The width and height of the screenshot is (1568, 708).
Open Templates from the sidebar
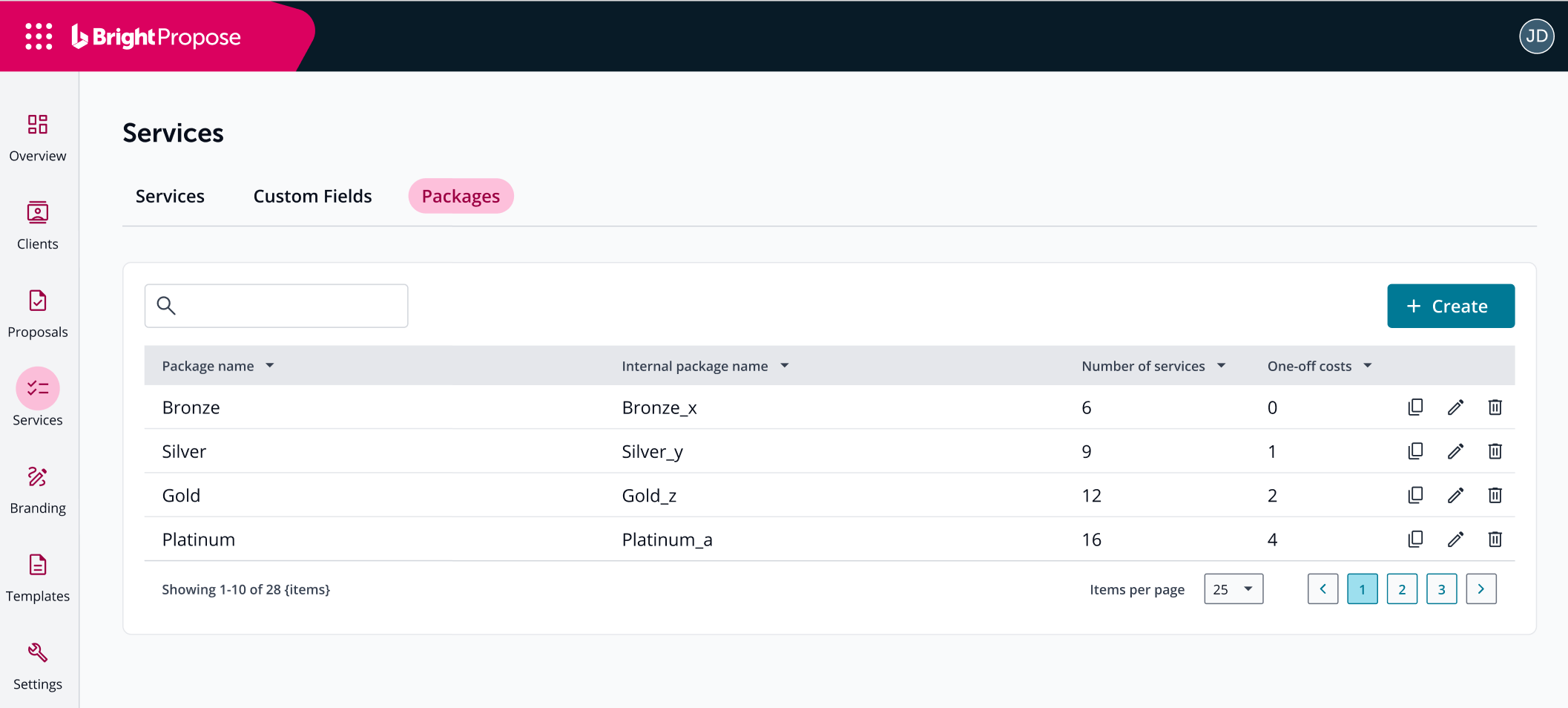coord(38,578)
